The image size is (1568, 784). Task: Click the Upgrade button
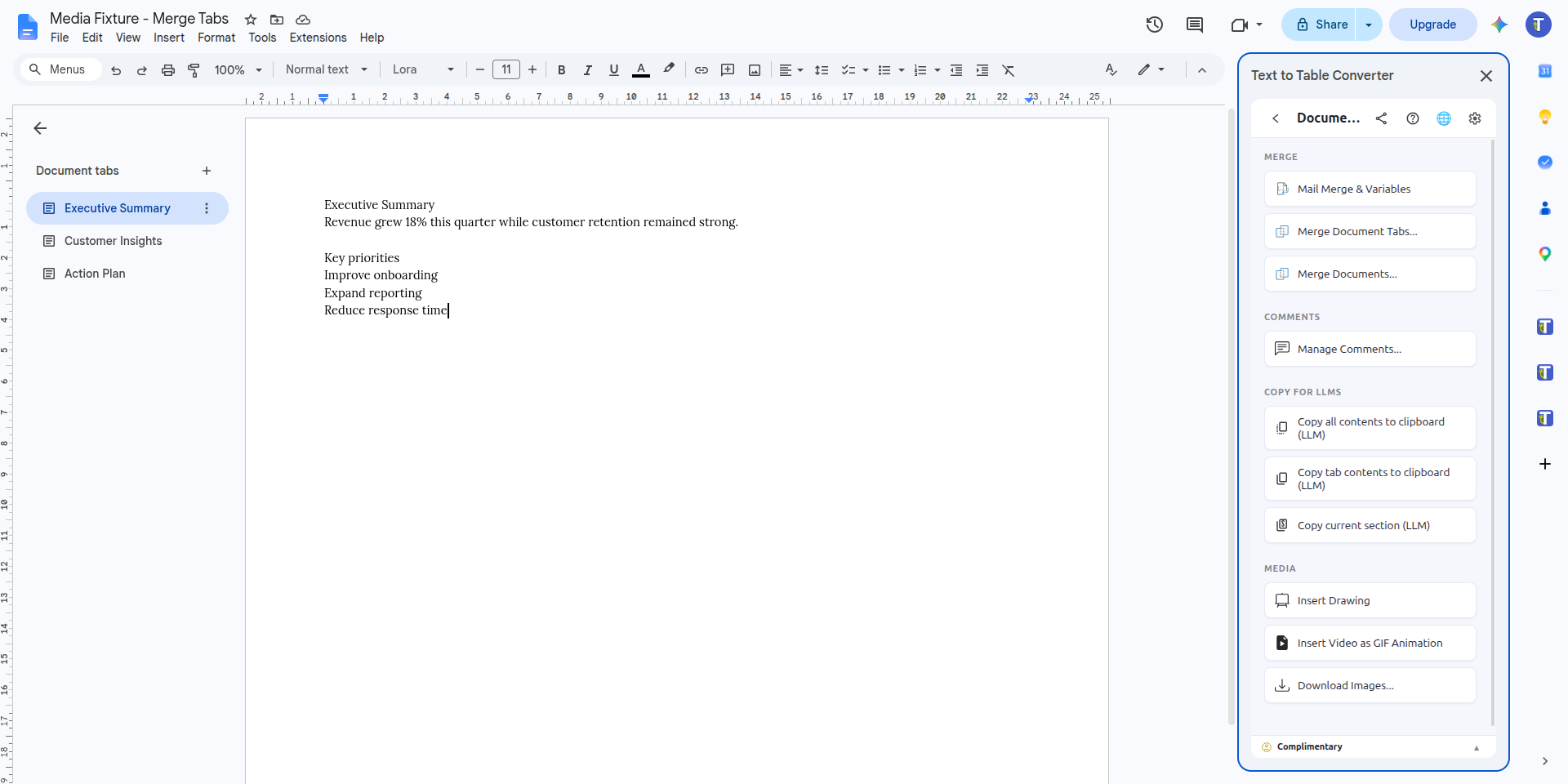click(1432, 24)
